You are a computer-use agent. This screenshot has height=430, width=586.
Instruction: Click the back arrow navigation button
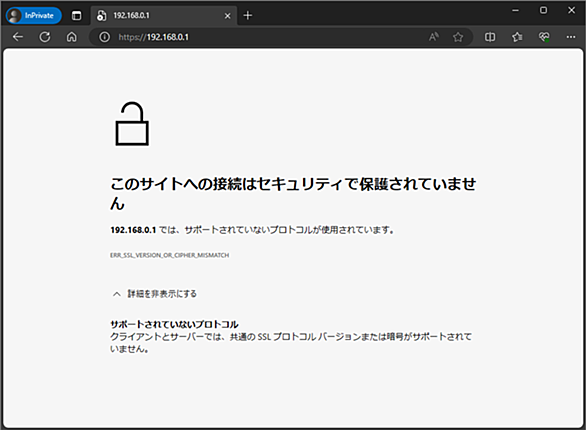click(x=18, y=37)
